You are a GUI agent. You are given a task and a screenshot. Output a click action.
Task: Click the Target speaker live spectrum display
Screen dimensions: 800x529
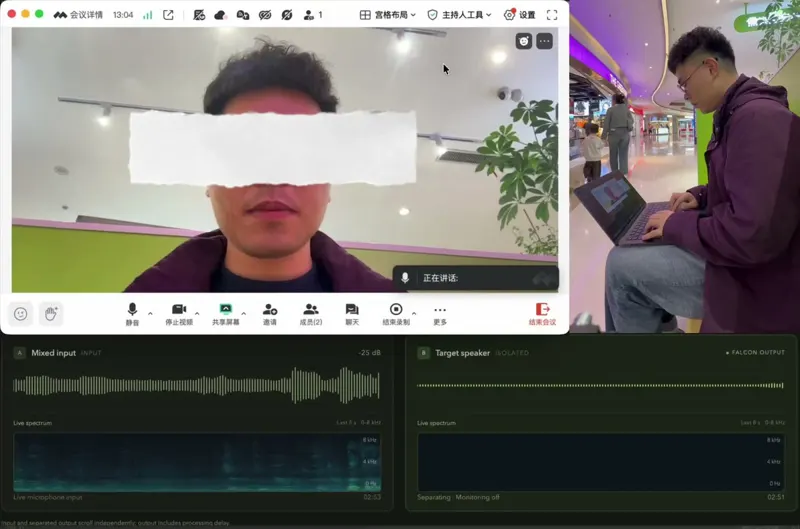click(601, 462)
